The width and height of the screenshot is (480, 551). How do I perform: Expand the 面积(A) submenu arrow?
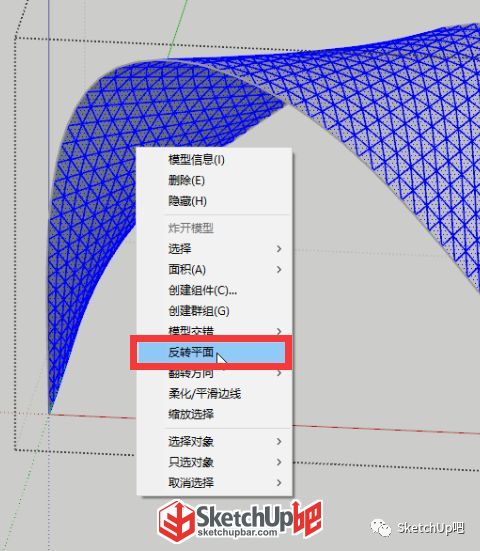click(x=279, y=270)
